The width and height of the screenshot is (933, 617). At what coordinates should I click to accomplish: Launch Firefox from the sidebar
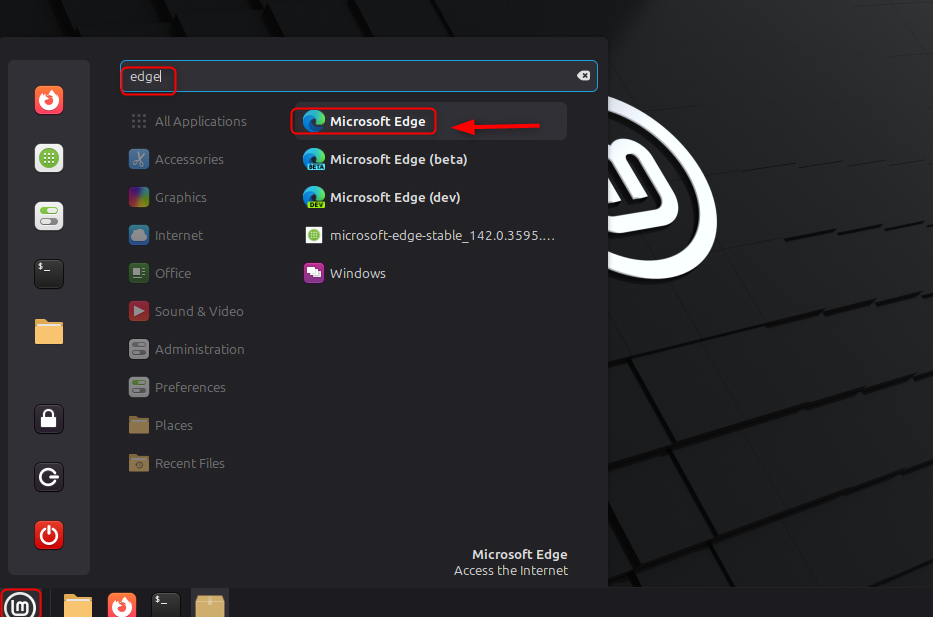pos(49,100)
